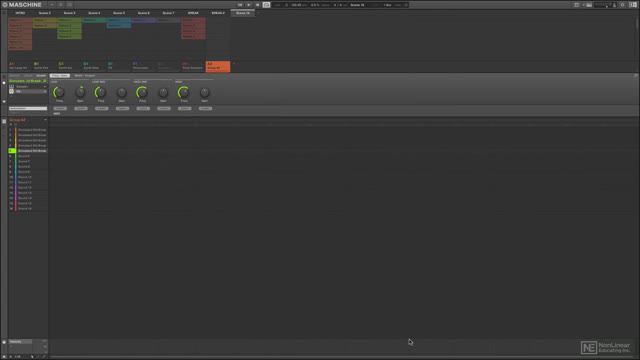Select group C1 in the arranger
The image size is (640, 360).
[x=69, y=66]
